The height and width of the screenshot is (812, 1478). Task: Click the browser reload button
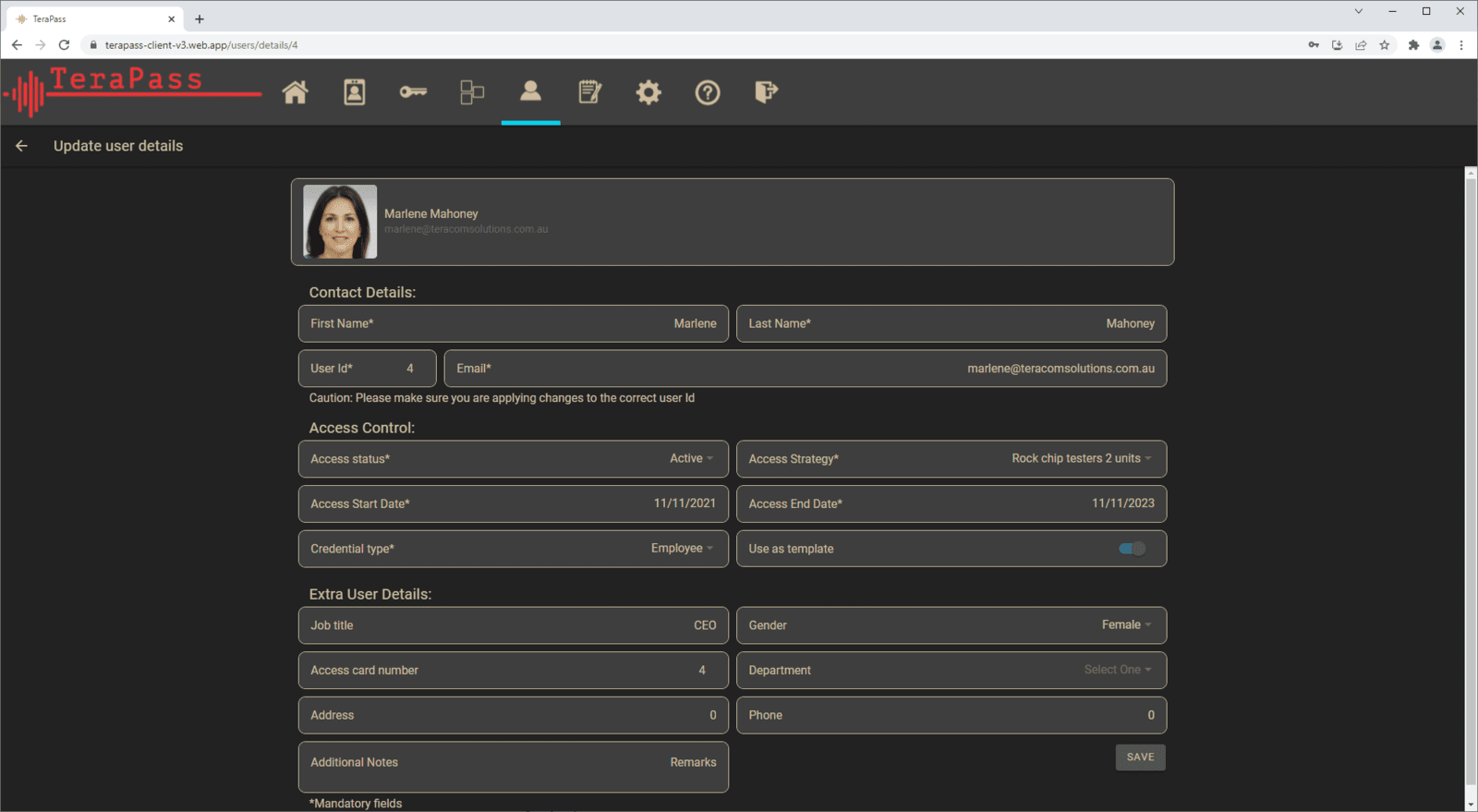pyautogui.click(x=64, y=44)
